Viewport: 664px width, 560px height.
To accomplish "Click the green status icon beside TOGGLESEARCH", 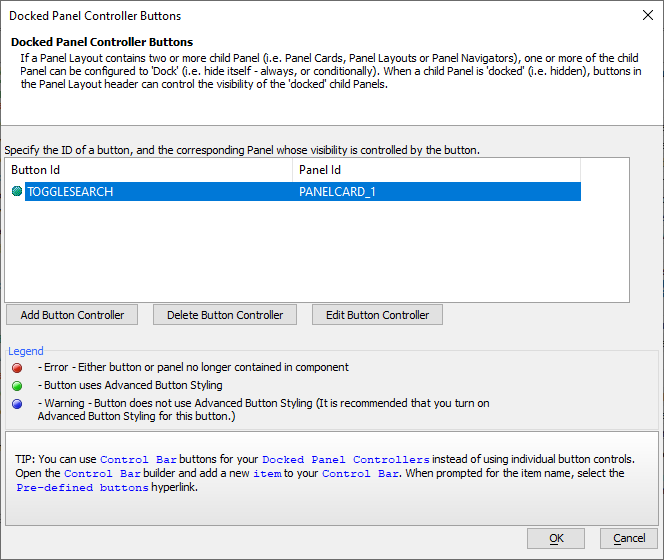I will pos(17,191).
